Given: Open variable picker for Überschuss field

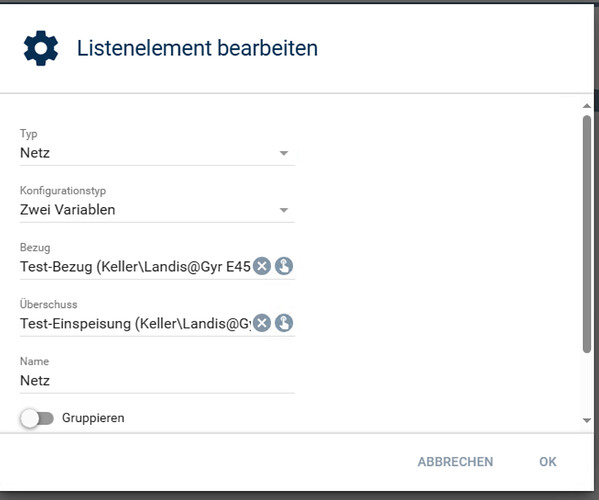Looking at the screenshot, I should 284,323.
